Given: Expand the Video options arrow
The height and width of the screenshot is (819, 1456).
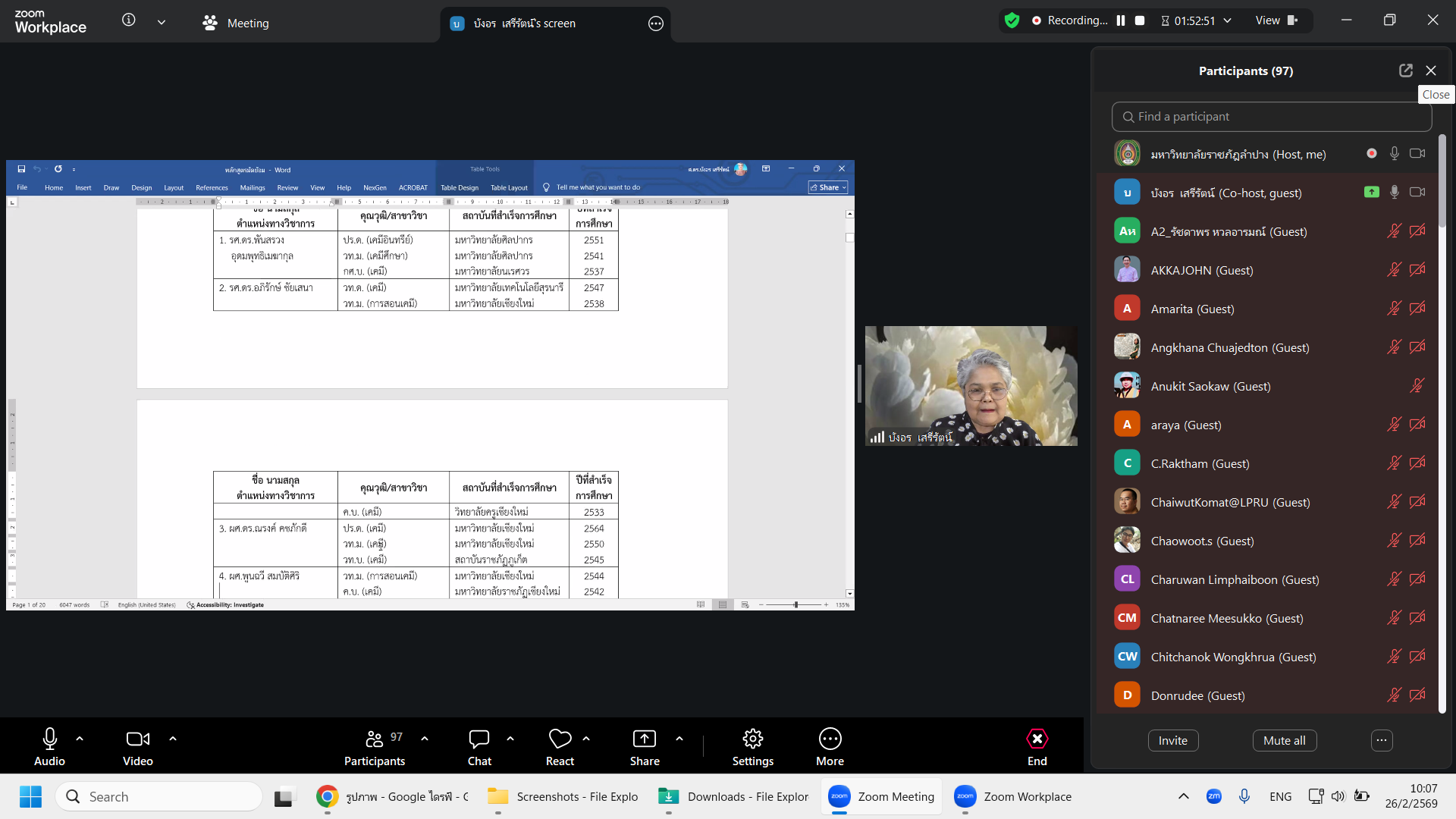Looking at the screenshot, I should pyautogui.click(x=173, y=738).
